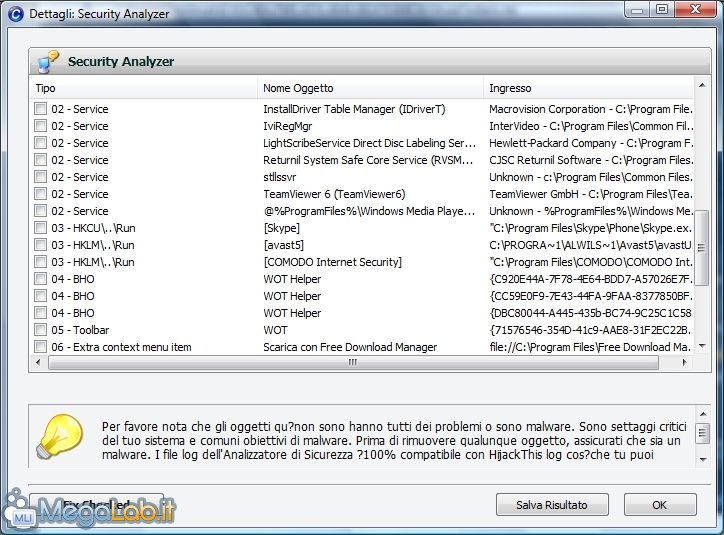Check the stllssvr service checkbox
Image resolution: width=724 pixels, height=535 pixels.
41,176
